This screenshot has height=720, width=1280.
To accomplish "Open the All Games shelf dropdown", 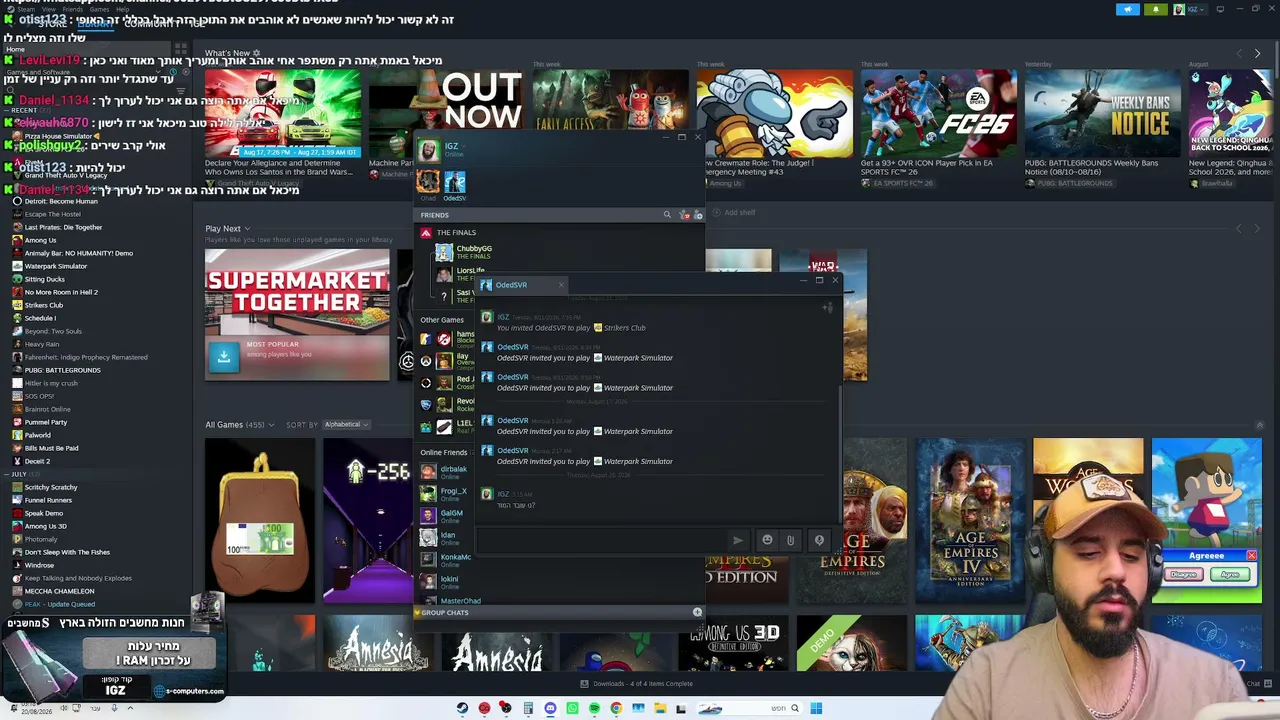I will coord(271,425).
